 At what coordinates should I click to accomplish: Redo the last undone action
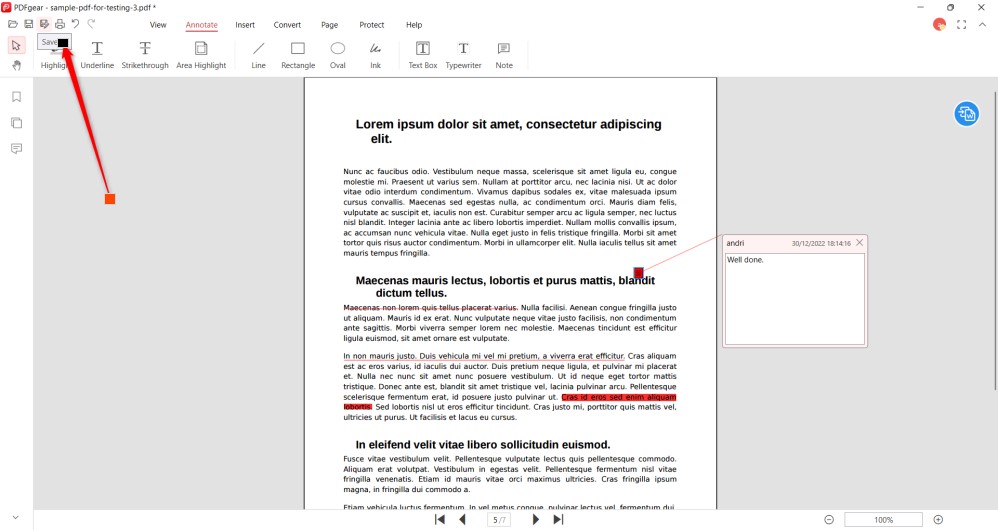click(x=91, y=24)
